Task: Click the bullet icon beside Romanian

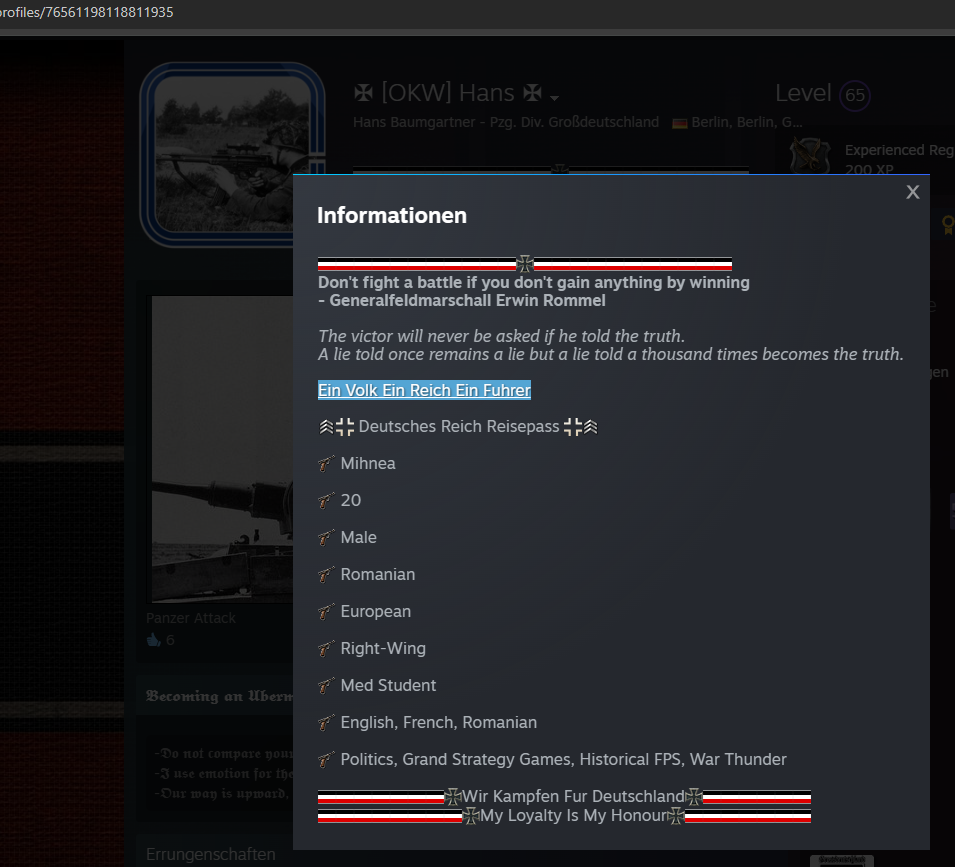Action: coord(325,574)
